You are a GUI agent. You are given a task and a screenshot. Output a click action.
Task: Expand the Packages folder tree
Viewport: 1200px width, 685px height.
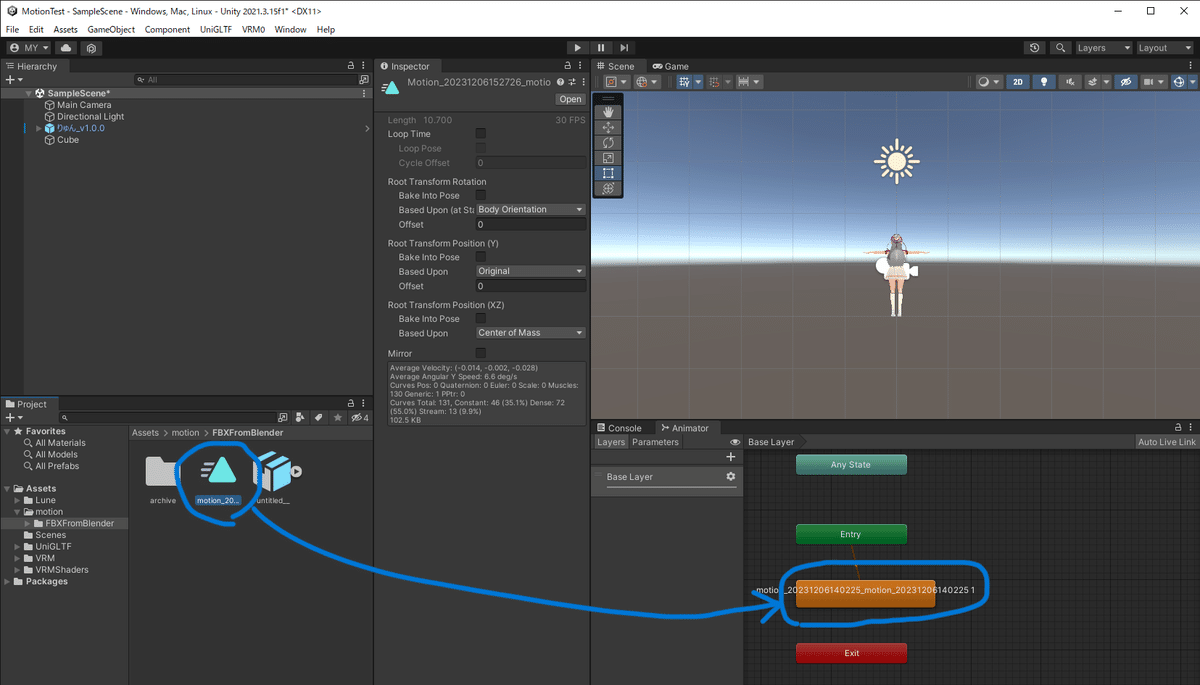8,581
